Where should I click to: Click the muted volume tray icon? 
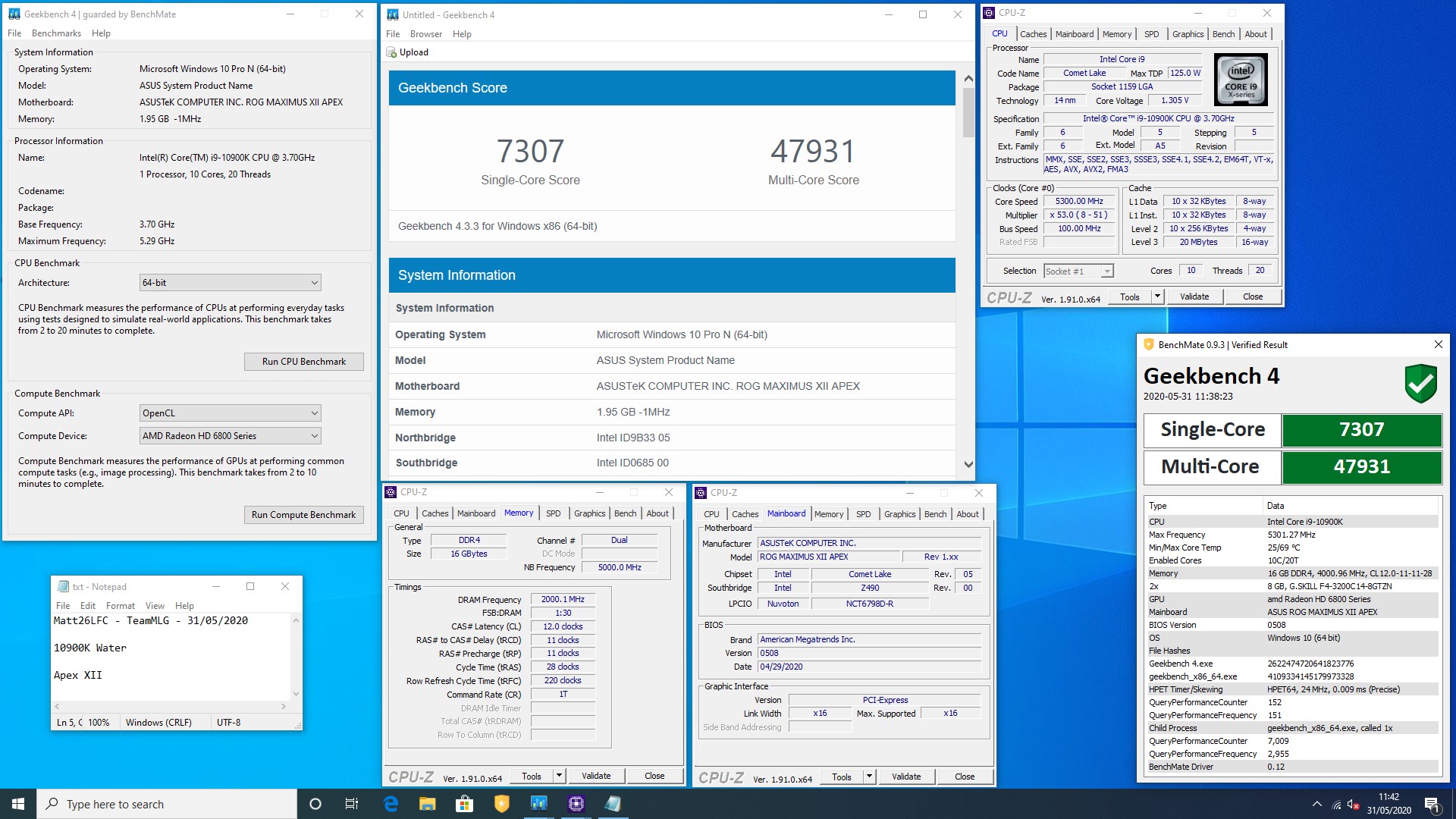[x=1354, y=804]
